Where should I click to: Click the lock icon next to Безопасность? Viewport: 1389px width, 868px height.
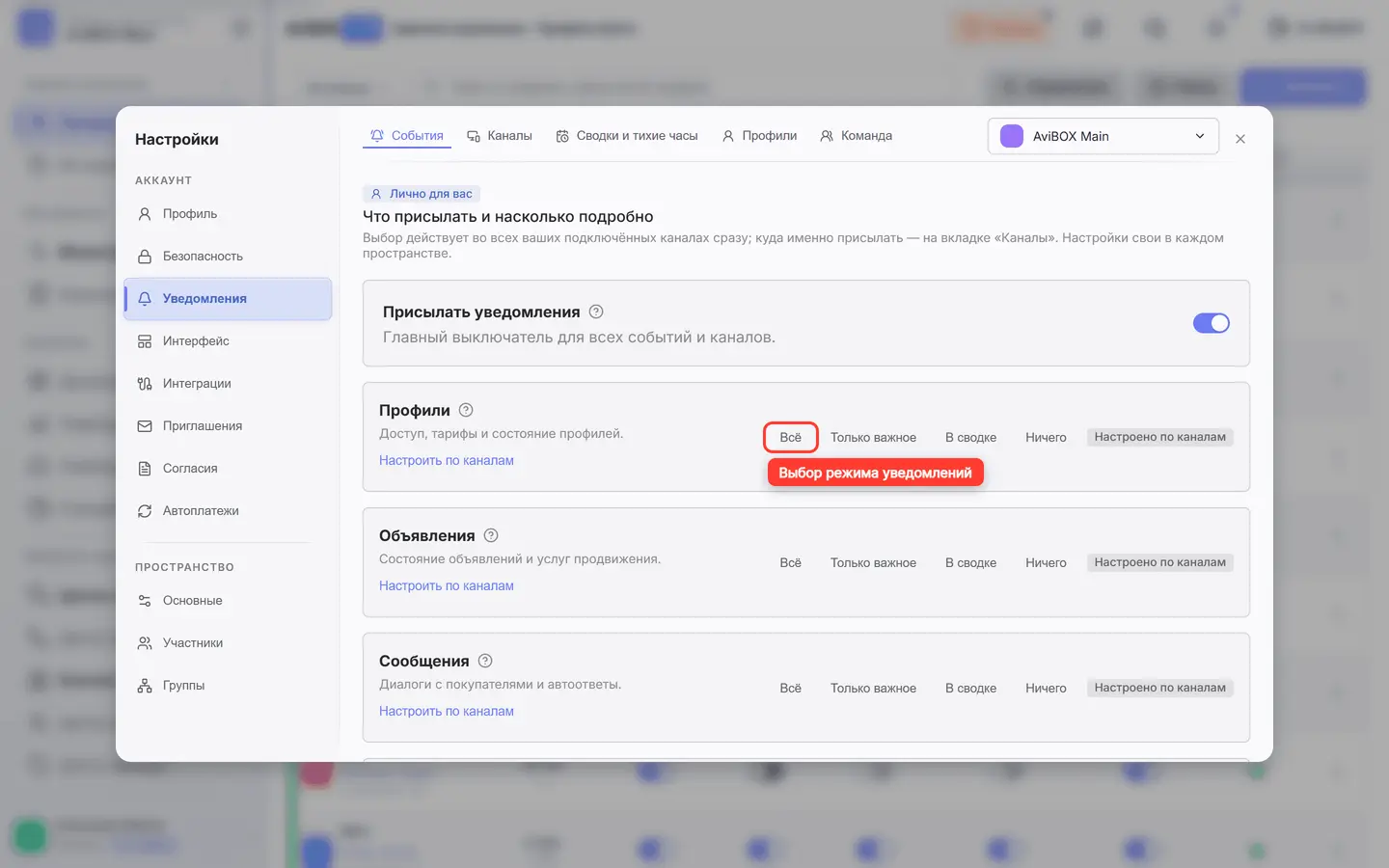click(145, 257)
